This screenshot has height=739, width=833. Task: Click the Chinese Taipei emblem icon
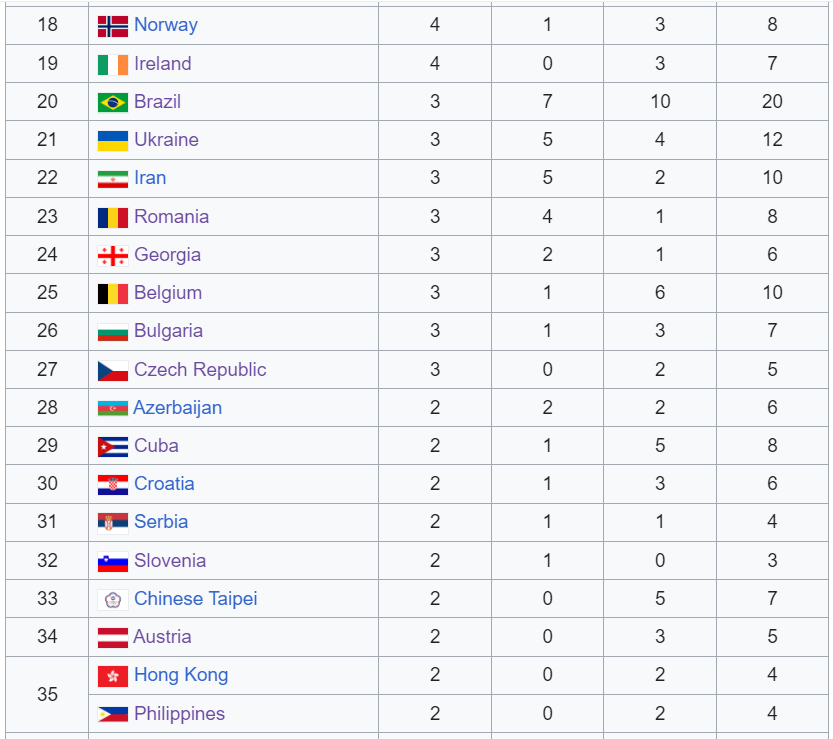pos(113,600)
